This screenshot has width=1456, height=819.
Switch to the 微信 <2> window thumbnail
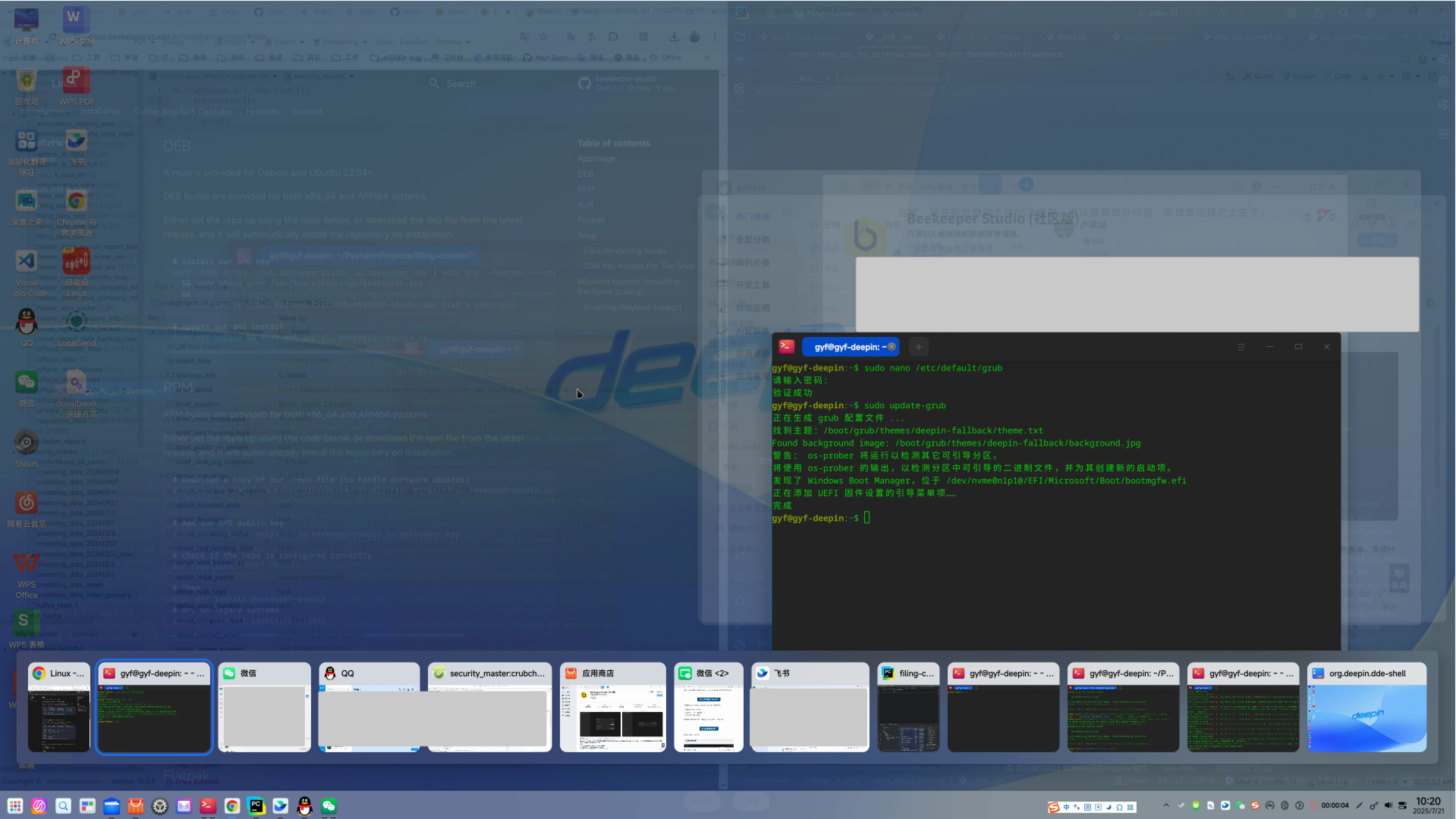tap(709, 707)
